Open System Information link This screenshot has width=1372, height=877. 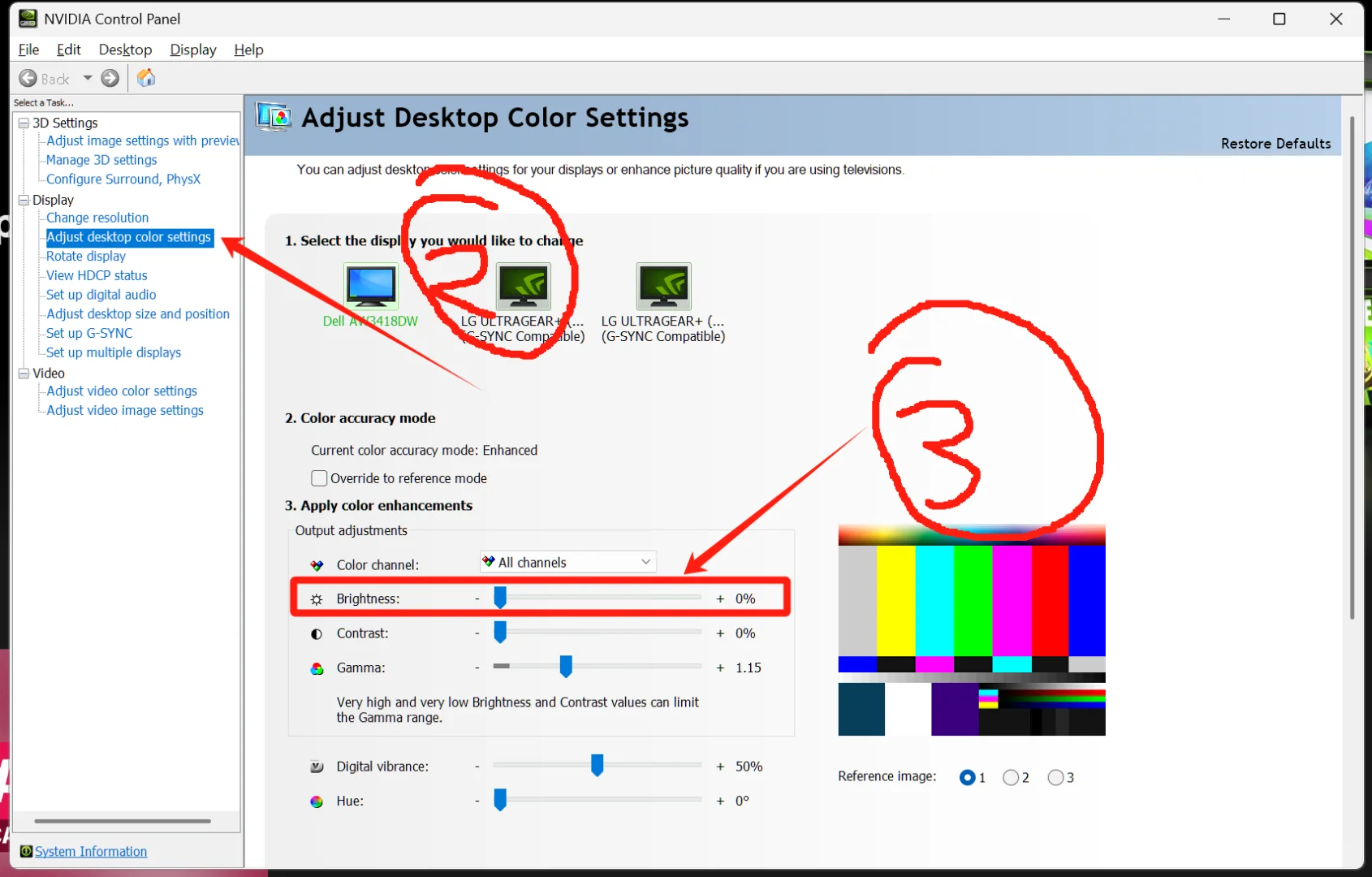(x=91, y=851)
